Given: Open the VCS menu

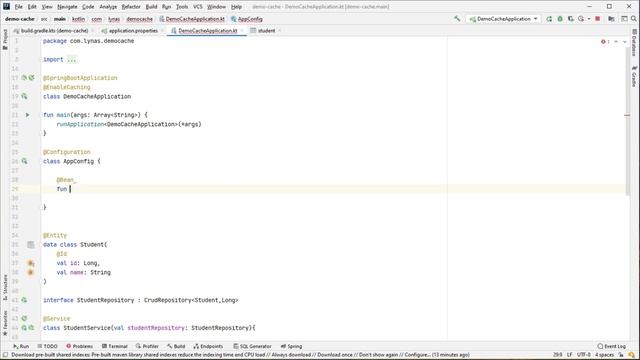Looking at the screenshot, I should (198, 7).
